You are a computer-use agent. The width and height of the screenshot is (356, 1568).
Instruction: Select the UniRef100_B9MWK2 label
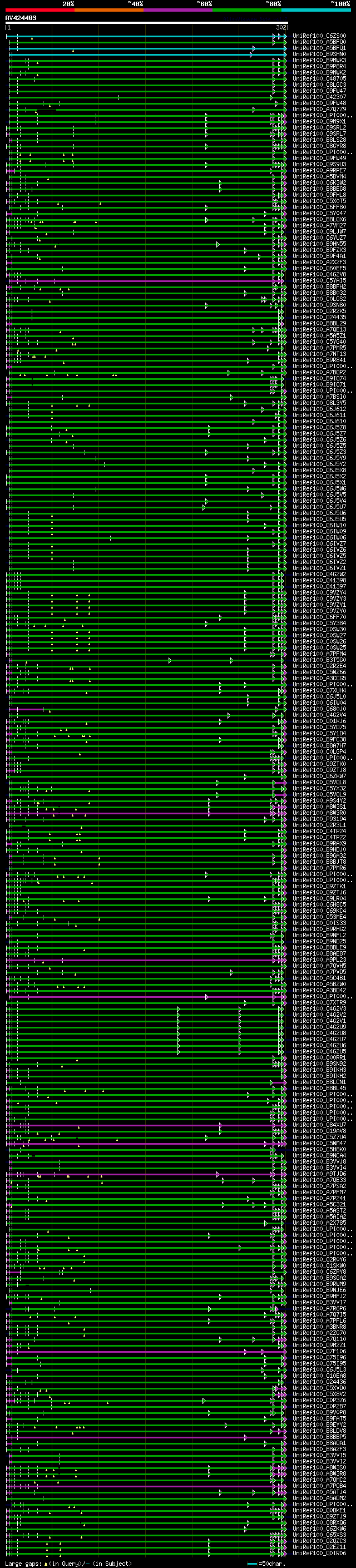click(x=319, y=72)
